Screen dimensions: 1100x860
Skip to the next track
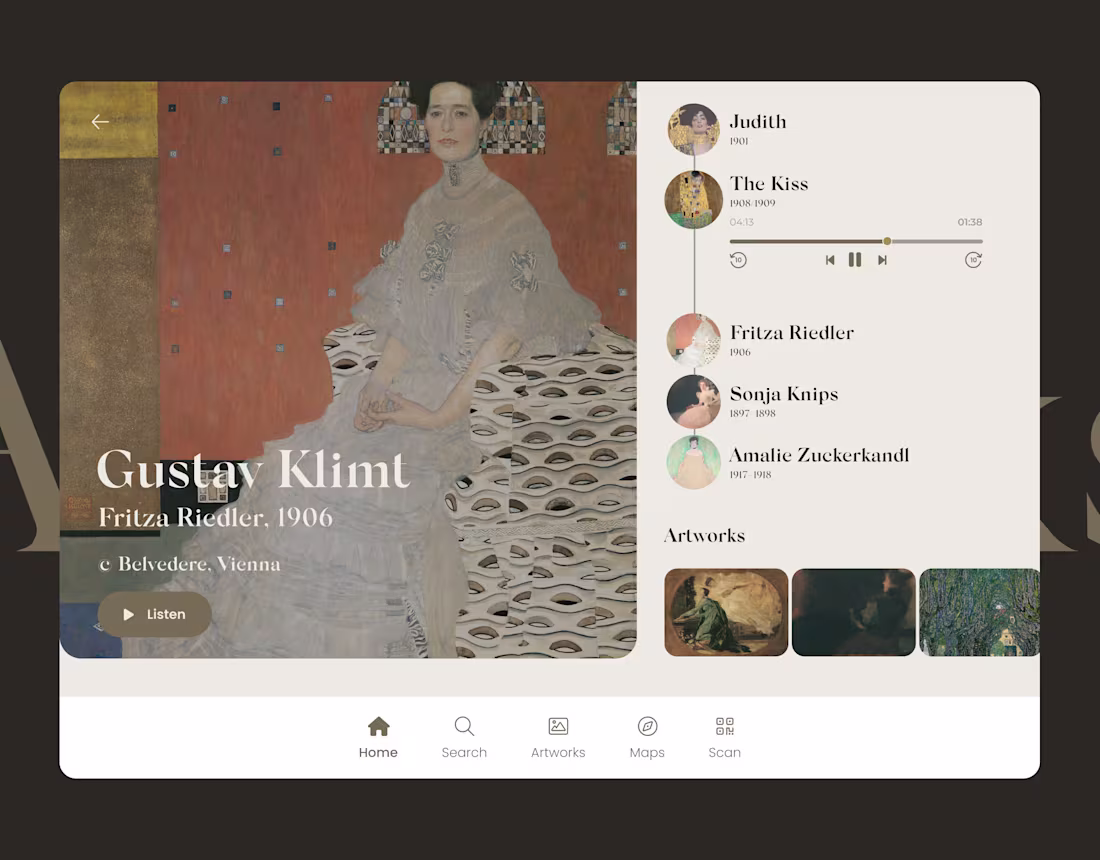coord(883,260)
